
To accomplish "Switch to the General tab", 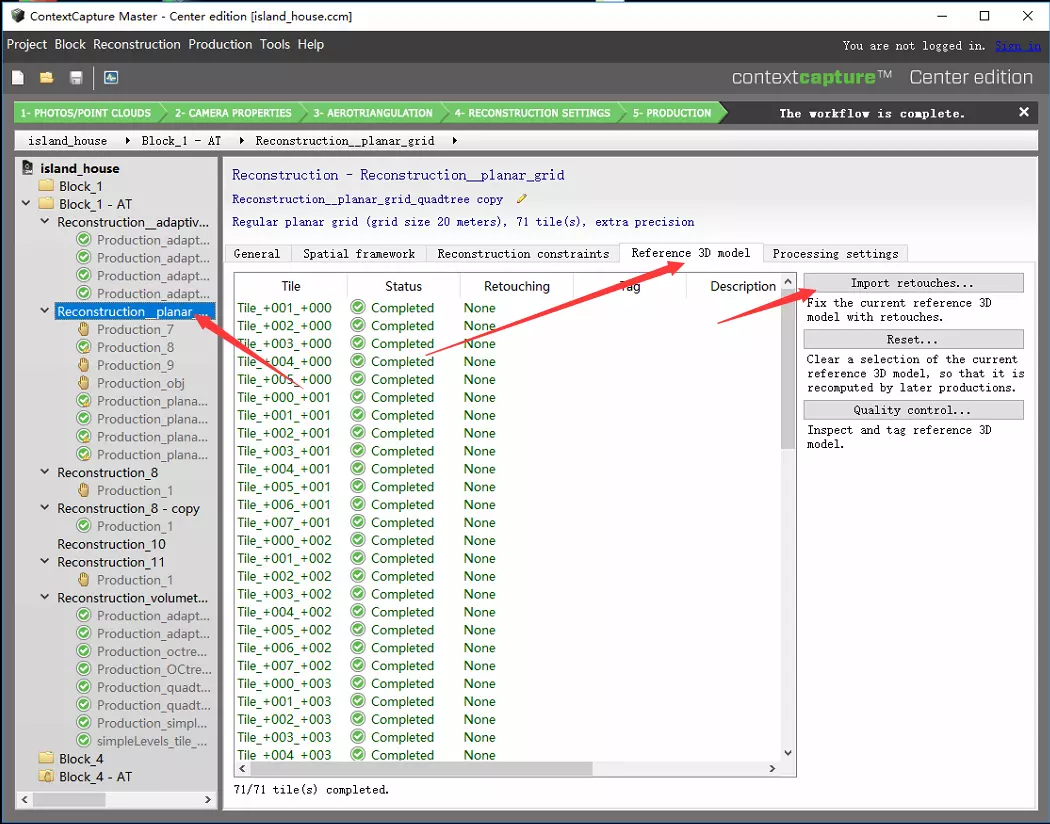I will tap(257, 254).
